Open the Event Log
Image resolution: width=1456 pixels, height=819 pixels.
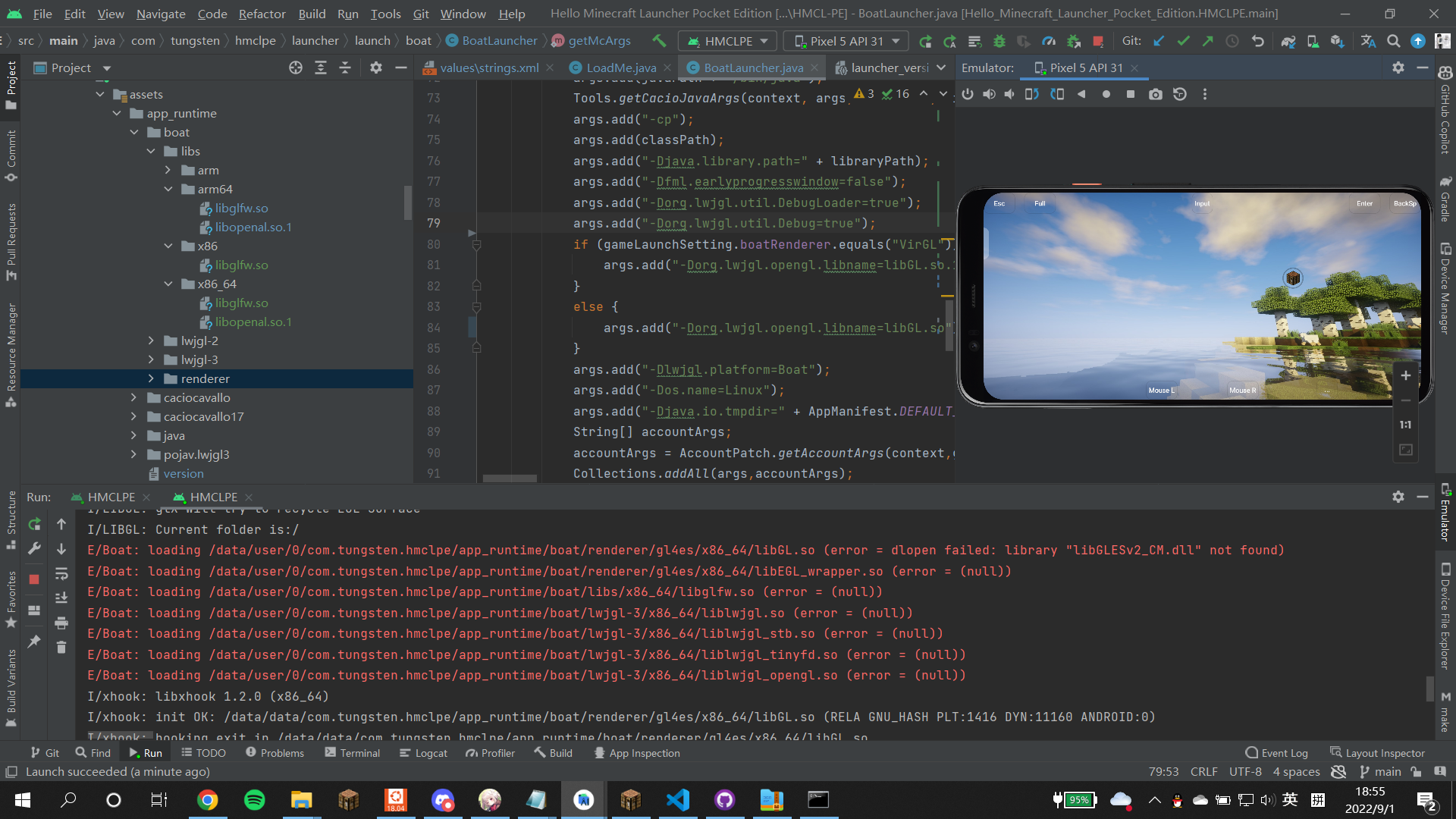tap(1283, 752)
